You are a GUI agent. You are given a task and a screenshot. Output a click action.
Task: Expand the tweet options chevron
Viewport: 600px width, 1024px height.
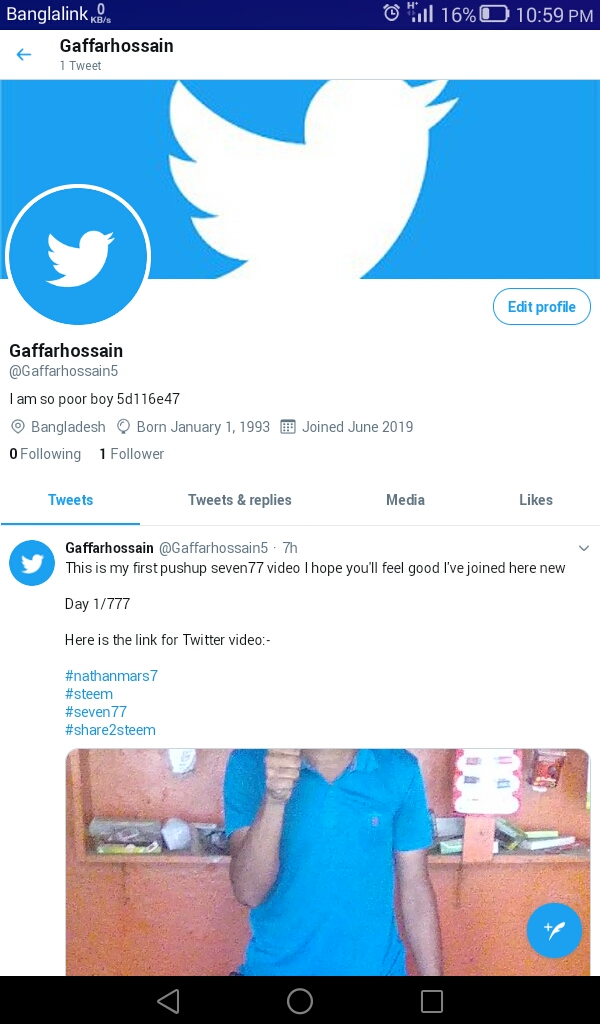click(584, 548)
